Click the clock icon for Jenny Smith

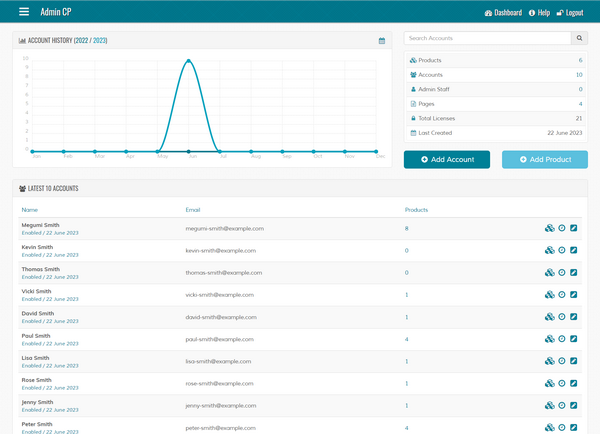point(562,405)
